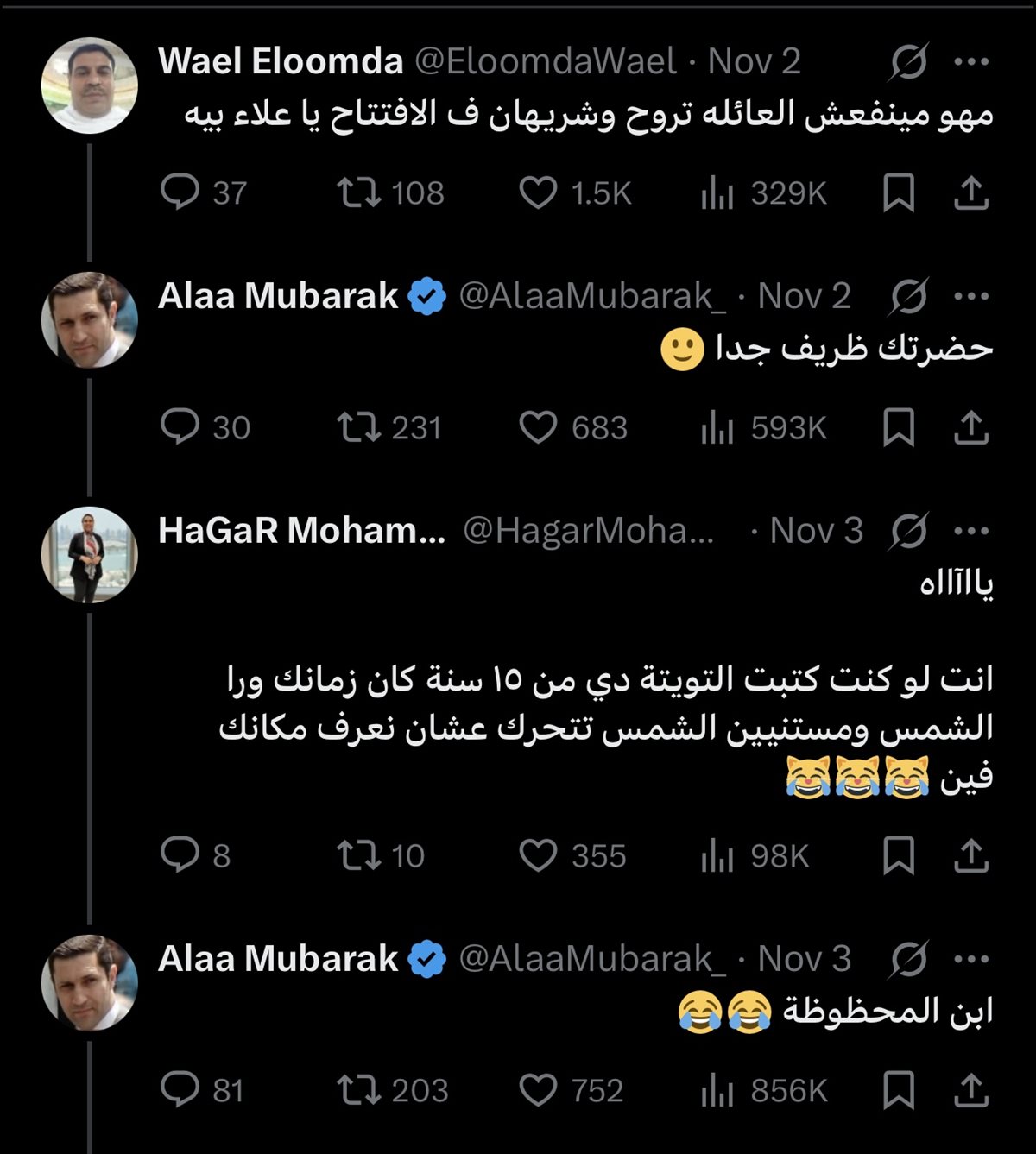Retweet Alaa Mubarak's Nov 3 reply
The height and width of the screenshot is (1154, 1036).
pos(358,1090)
